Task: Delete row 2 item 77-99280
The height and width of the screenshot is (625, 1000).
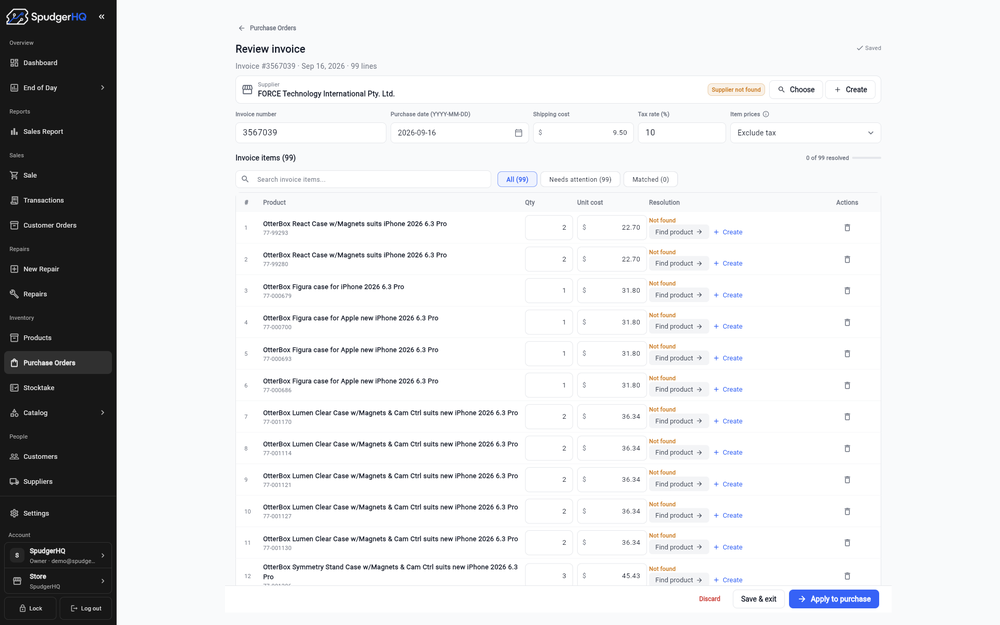Action: coord(847,260)
